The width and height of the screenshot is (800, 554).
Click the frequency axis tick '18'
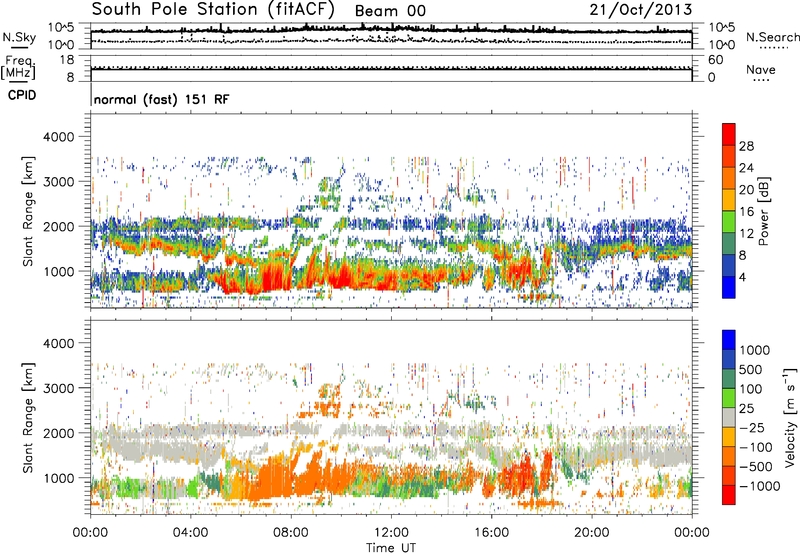click(x=67, y=60)
